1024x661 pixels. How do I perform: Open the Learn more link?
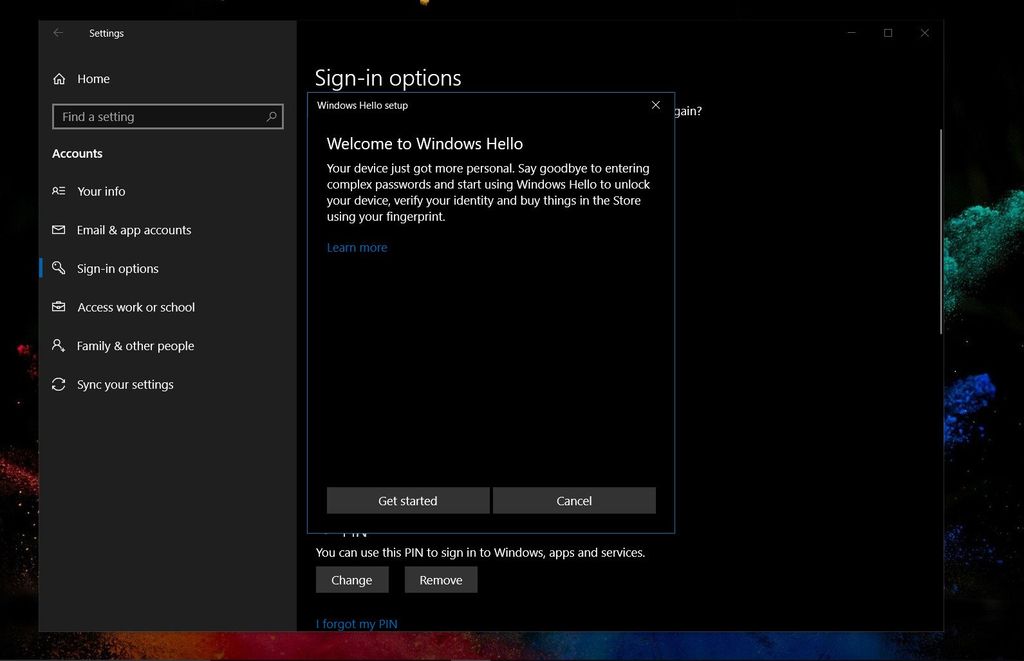tap(356, 247)
